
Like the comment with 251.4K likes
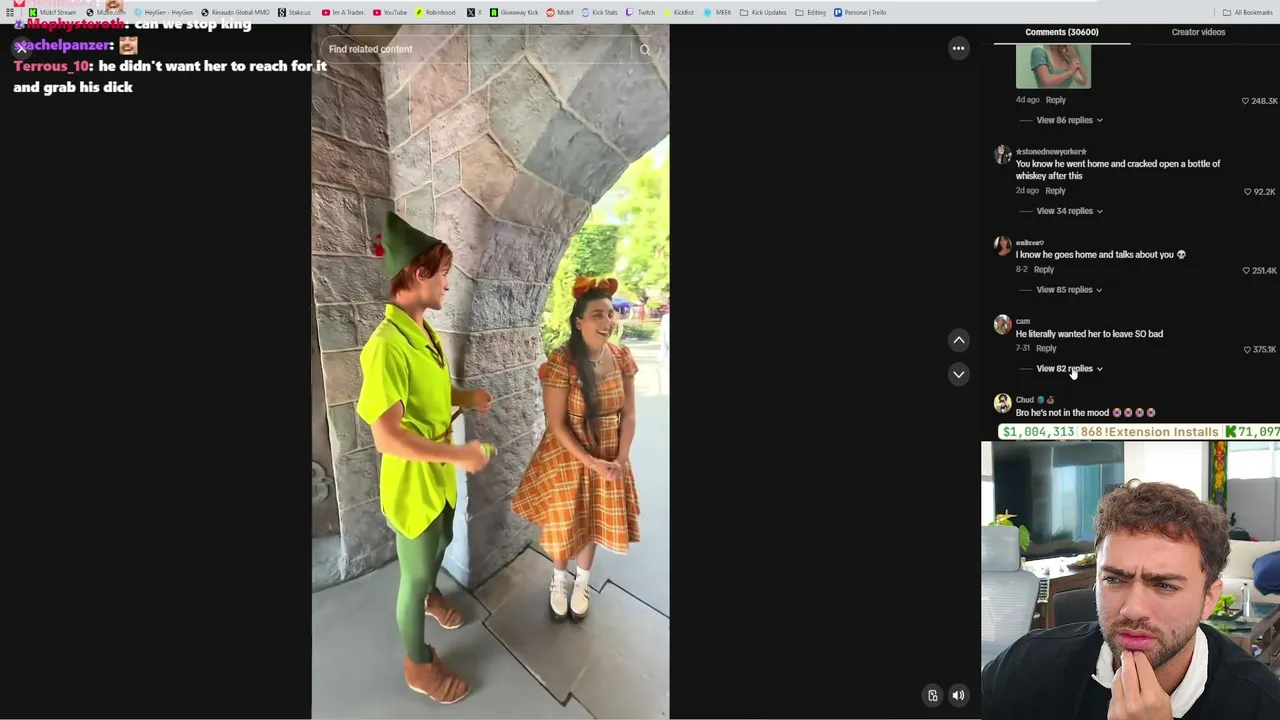click(x=1245, y=271)
